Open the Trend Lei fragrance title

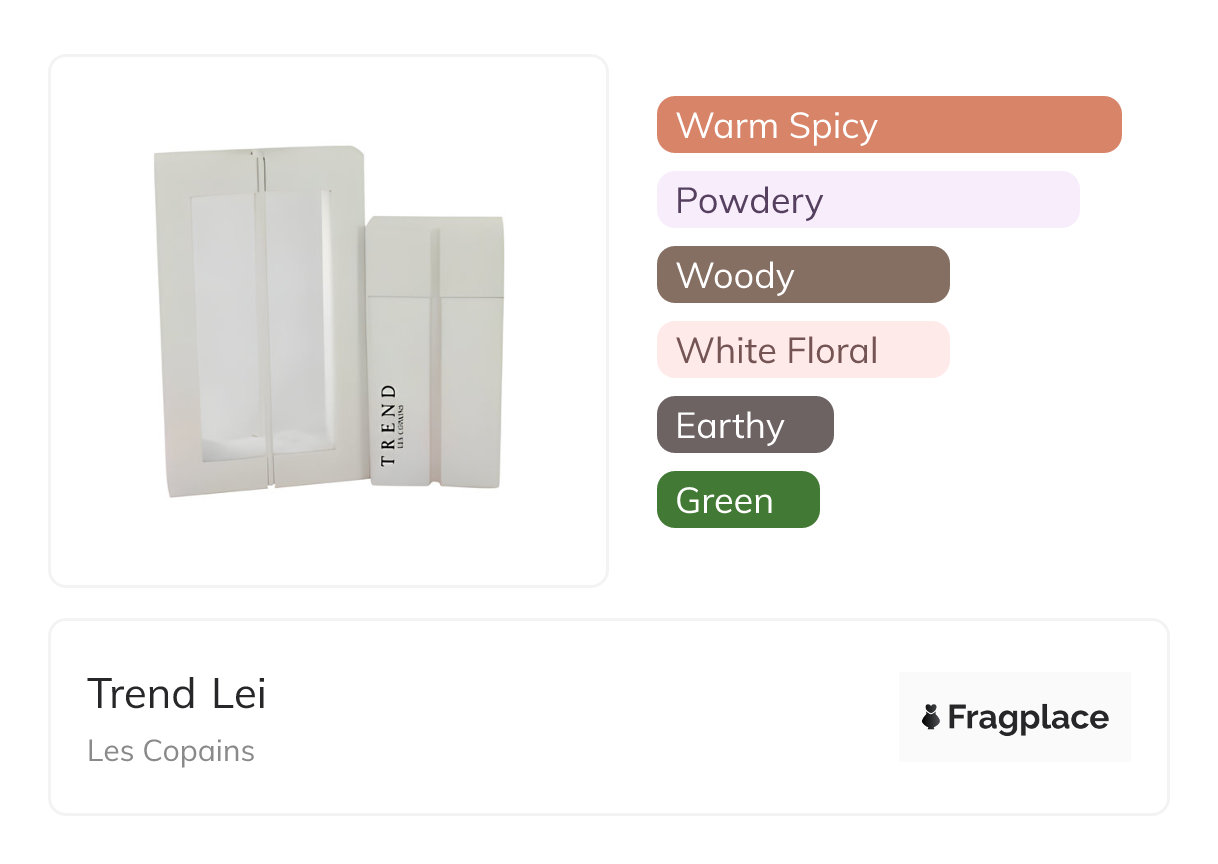click(177, 693)
